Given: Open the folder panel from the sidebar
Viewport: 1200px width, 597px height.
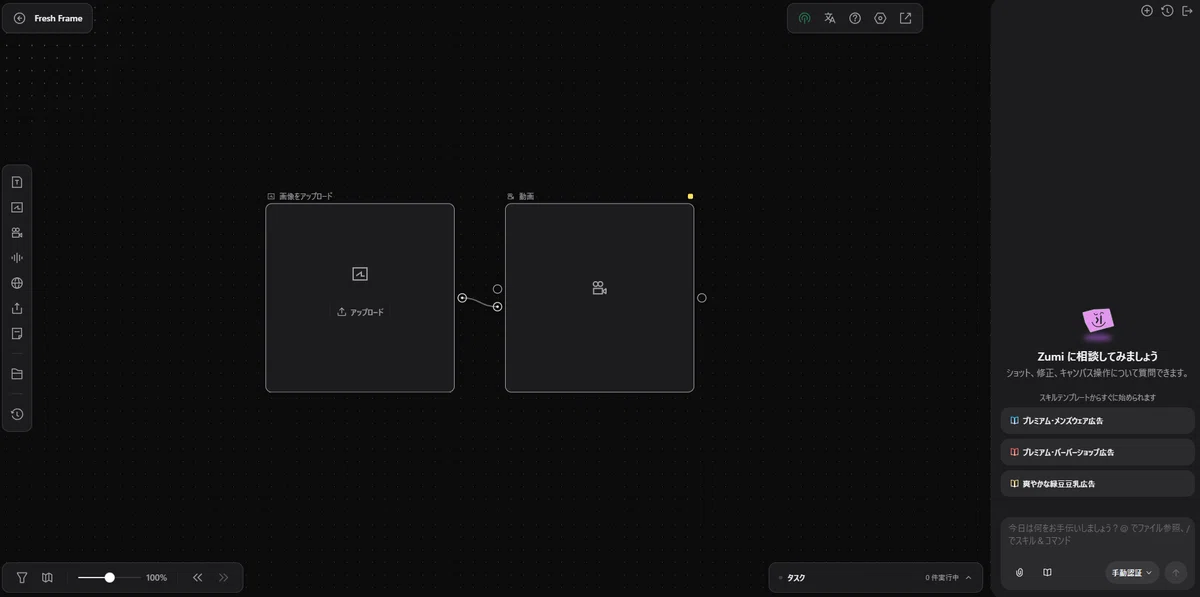Looking at the screenshot, I should 17,374.
